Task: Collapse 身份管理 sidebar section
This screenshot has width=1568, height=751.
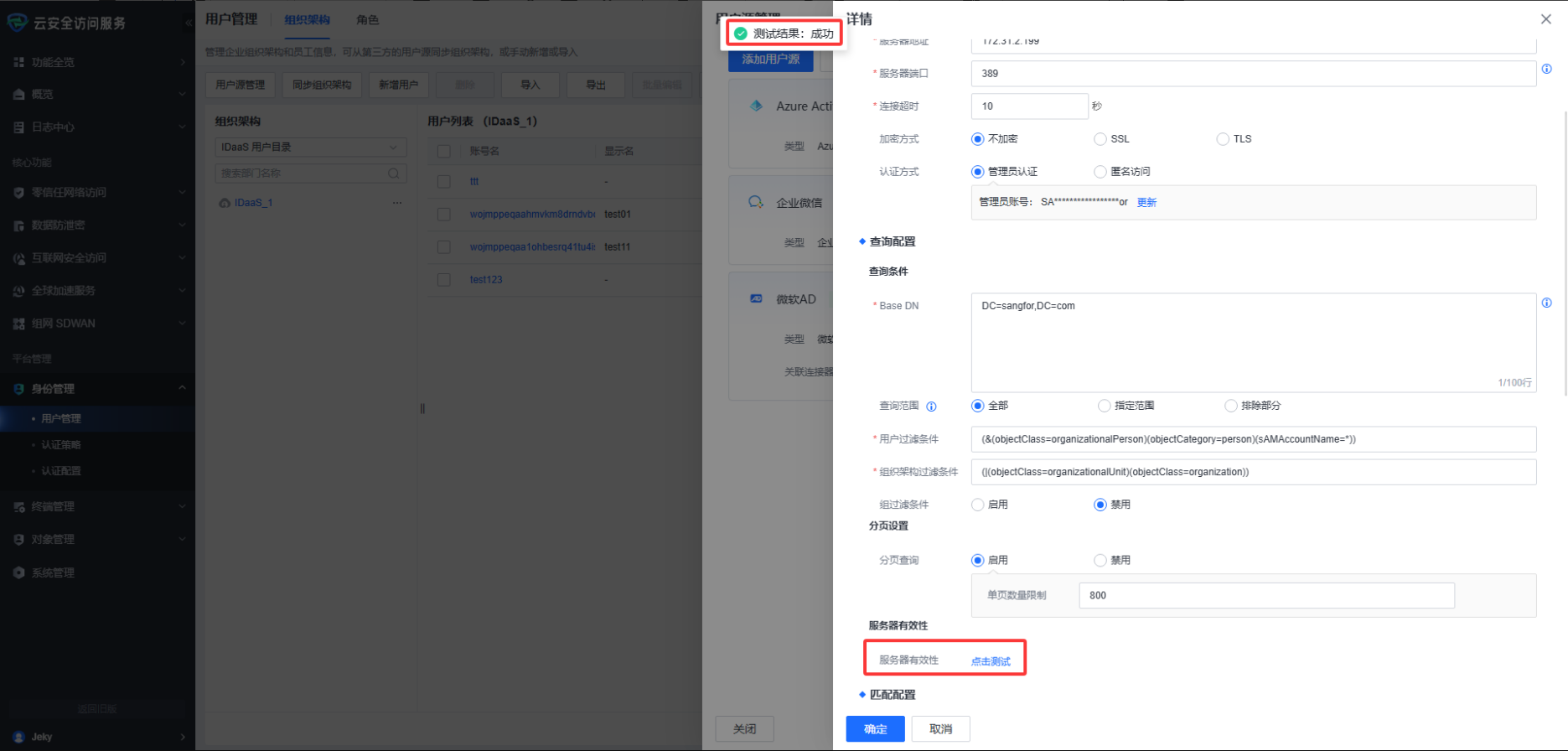Action: tap(182, 388)
